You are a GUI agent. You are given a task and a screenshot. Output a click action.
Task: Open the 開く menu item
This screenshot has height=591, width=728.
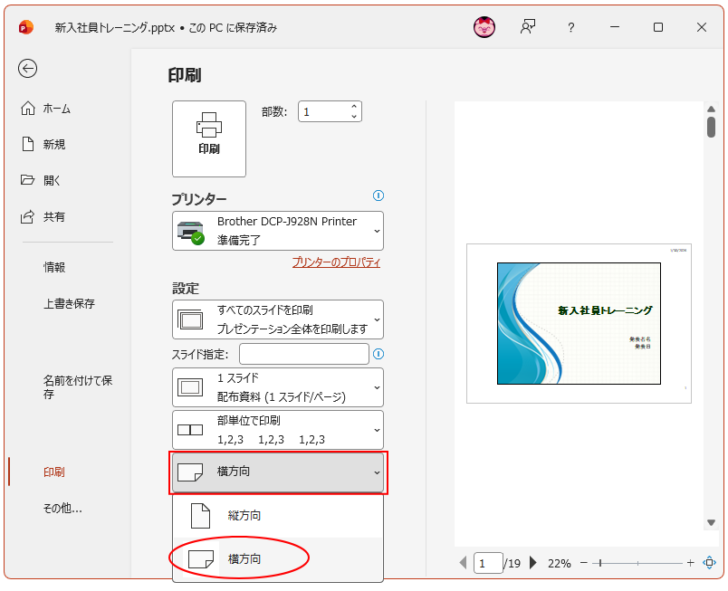coord(41,180)
